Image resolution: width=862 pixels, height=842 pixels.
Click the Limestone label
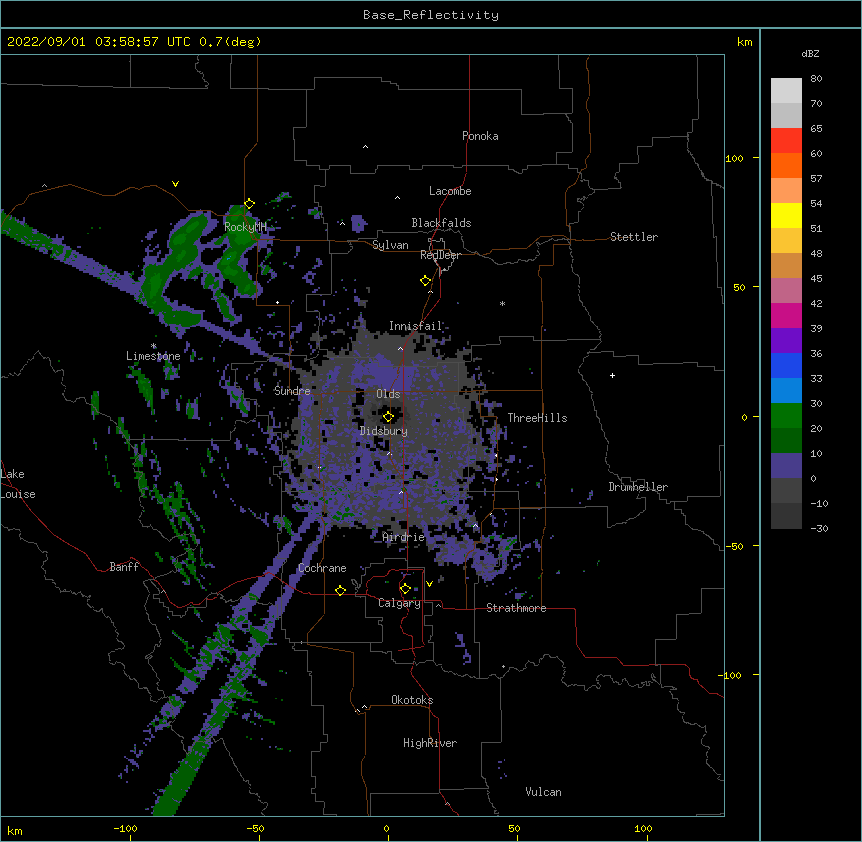point(153,356)
